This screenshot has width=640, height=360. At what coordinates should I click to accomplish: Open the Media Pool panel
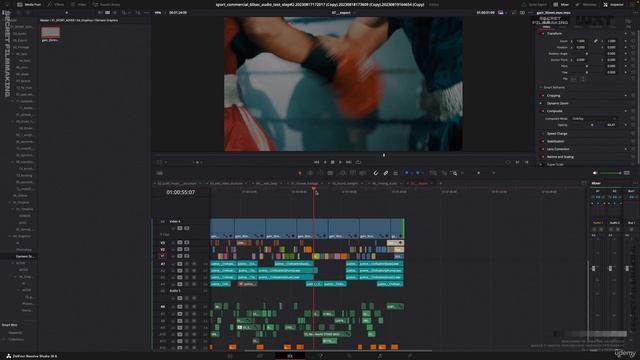[29, 4]
